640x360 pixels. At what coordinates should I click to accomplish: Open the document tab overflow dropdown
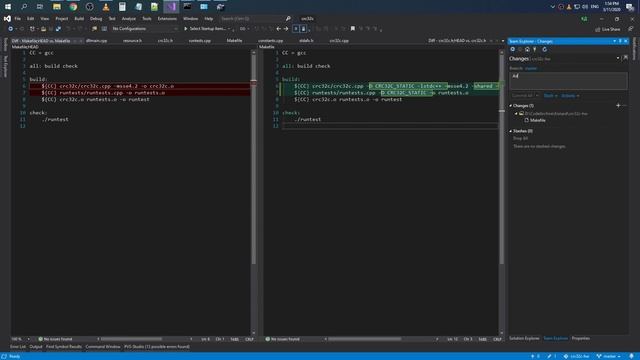pos(502,41)
